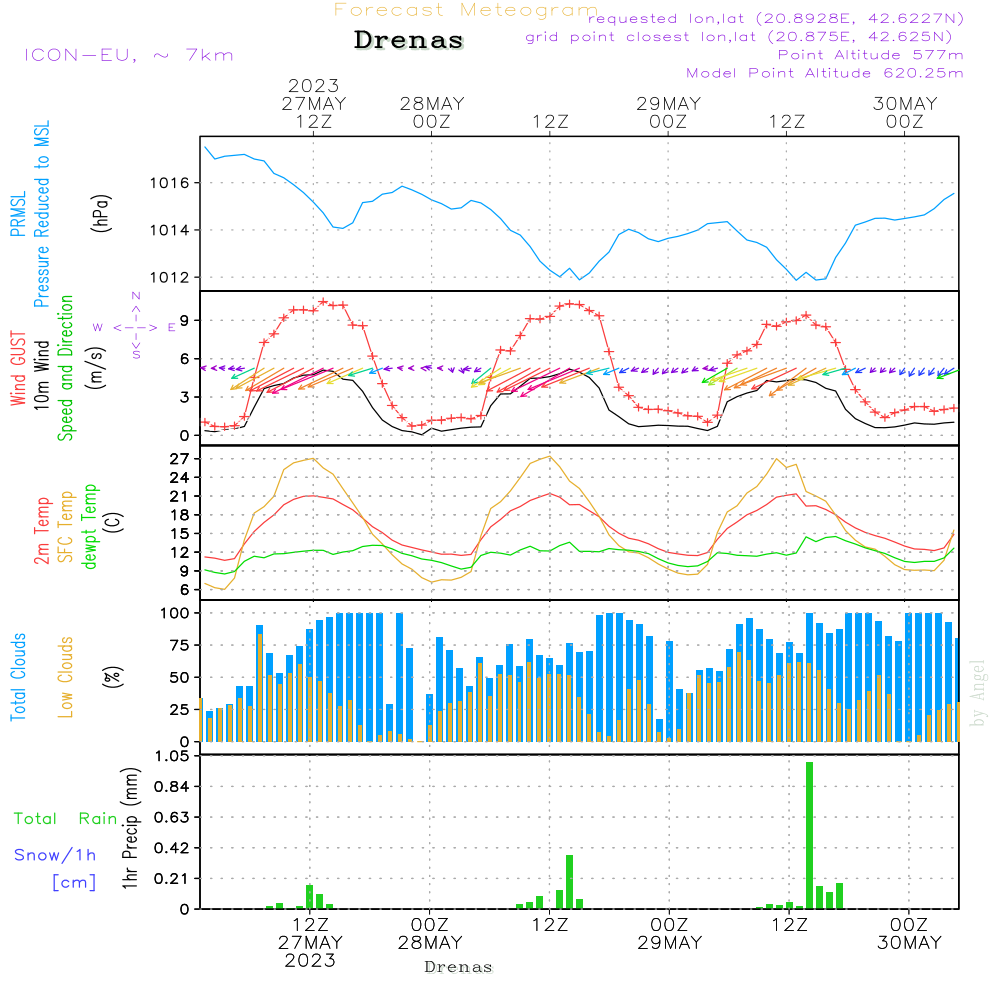Click 'Model Point Altitude 620.25m' text
Screen dimensions: 1000x1000
pos(825,73)
